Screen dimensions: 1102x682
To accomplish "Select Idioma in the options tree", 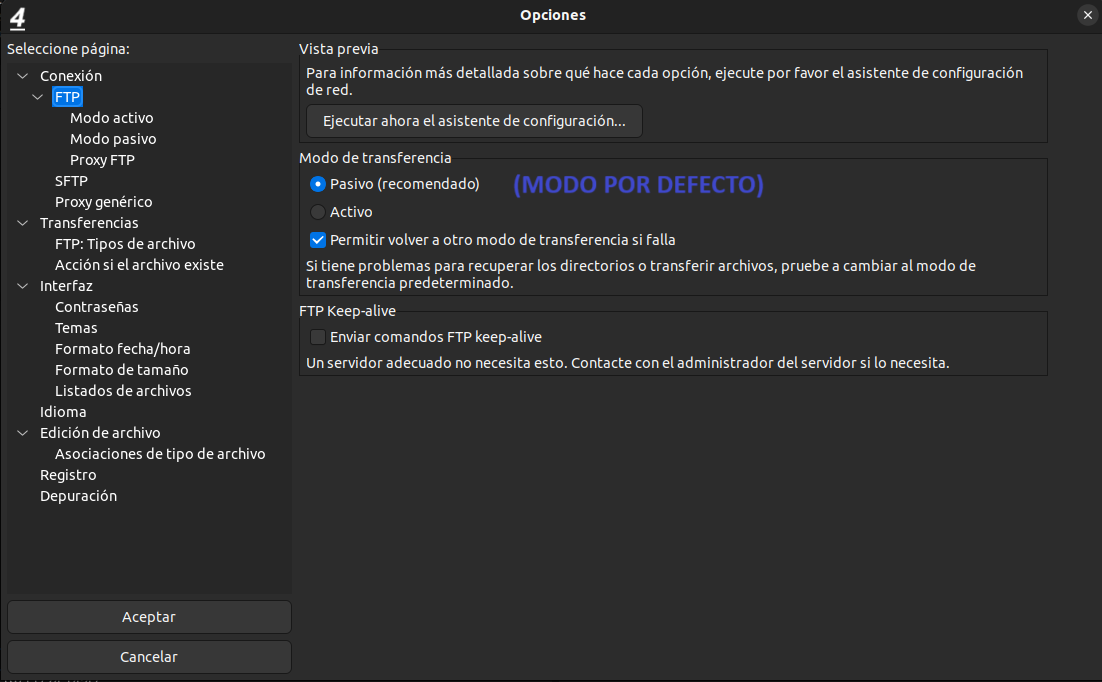I will point(63,412).
